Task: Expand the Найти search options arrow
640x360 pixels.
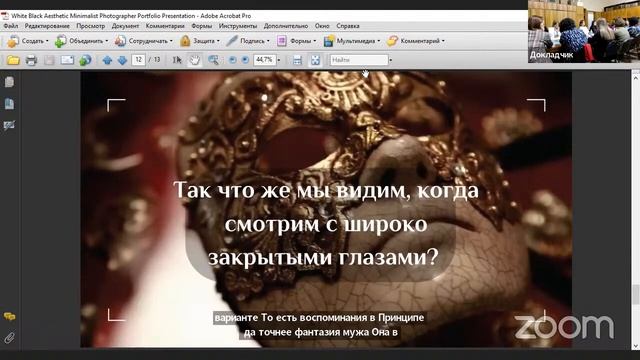Action: (391, 60)
